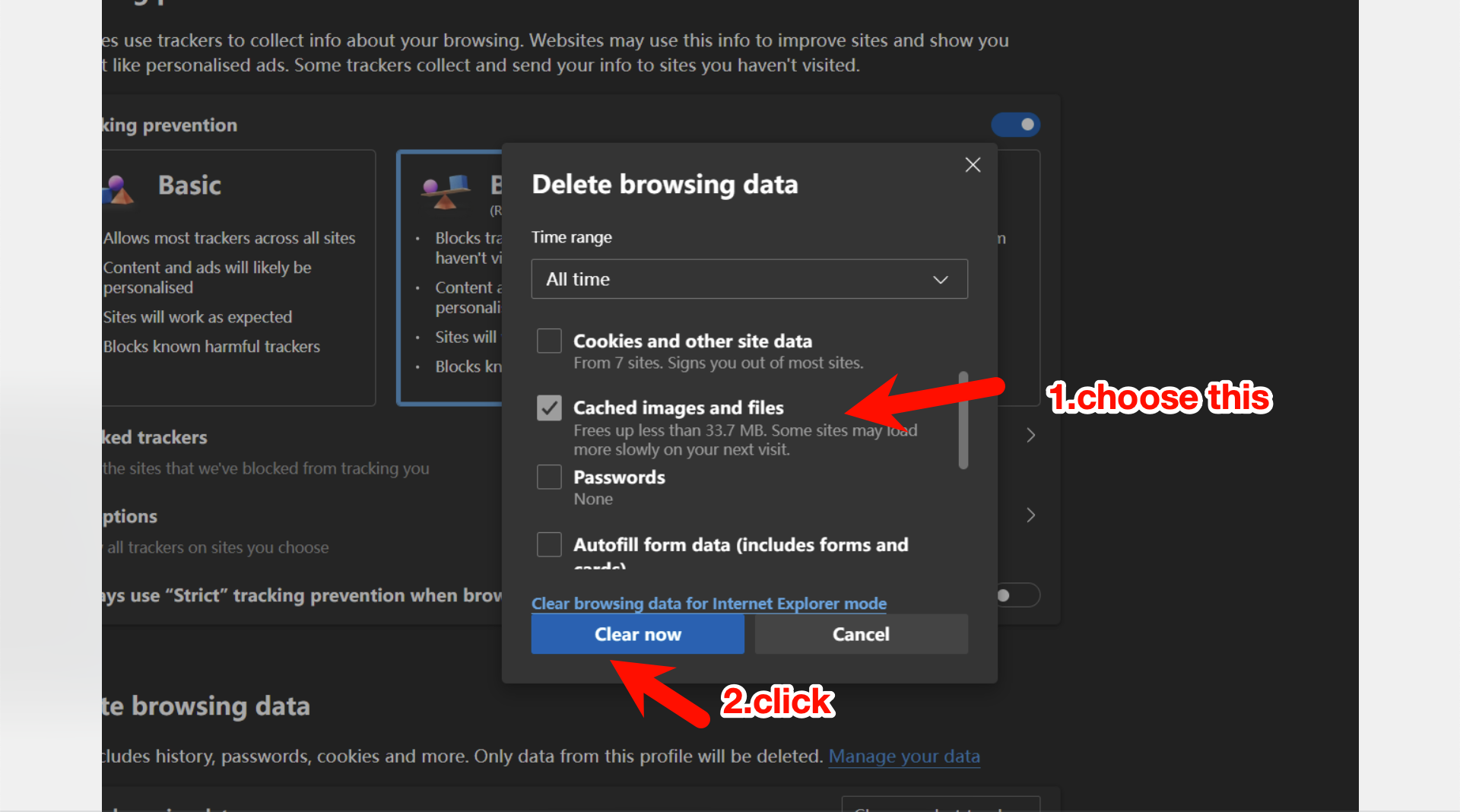Open the Time range dropdown
The width and height of the screenshot is (1460, 812).
(x=748, y=279)
